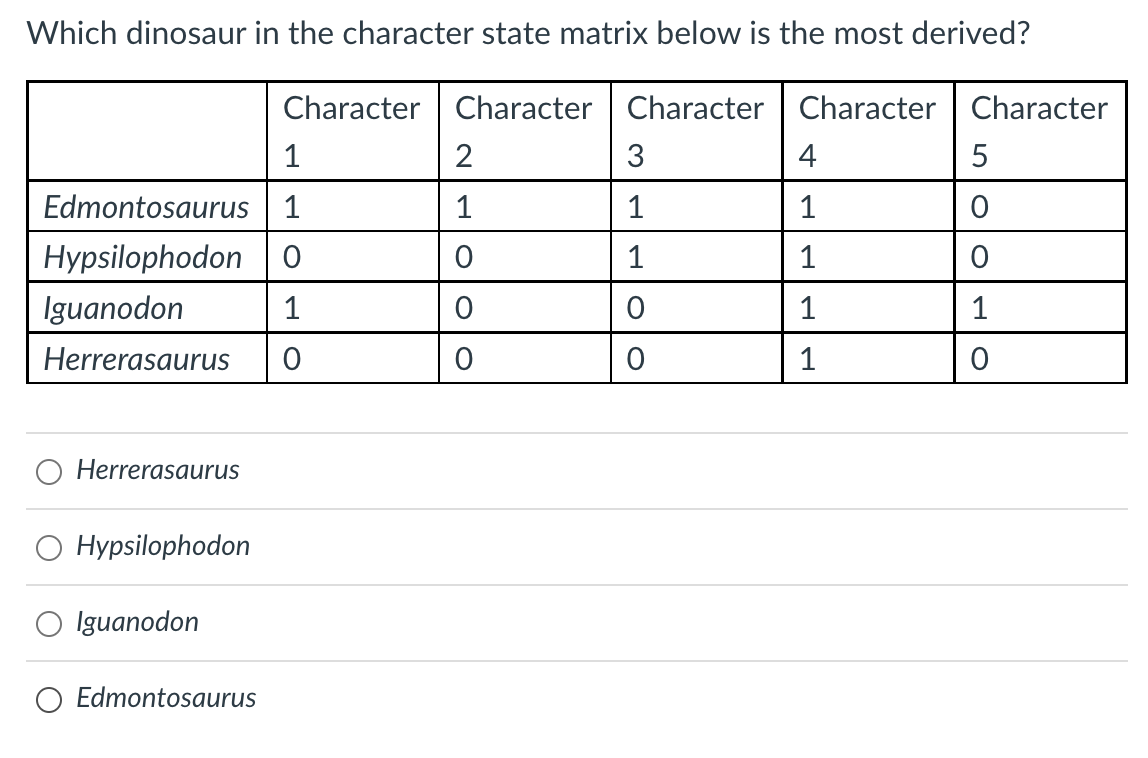
Task: Select the Edmontosaurus radio button
Action: 48,699
